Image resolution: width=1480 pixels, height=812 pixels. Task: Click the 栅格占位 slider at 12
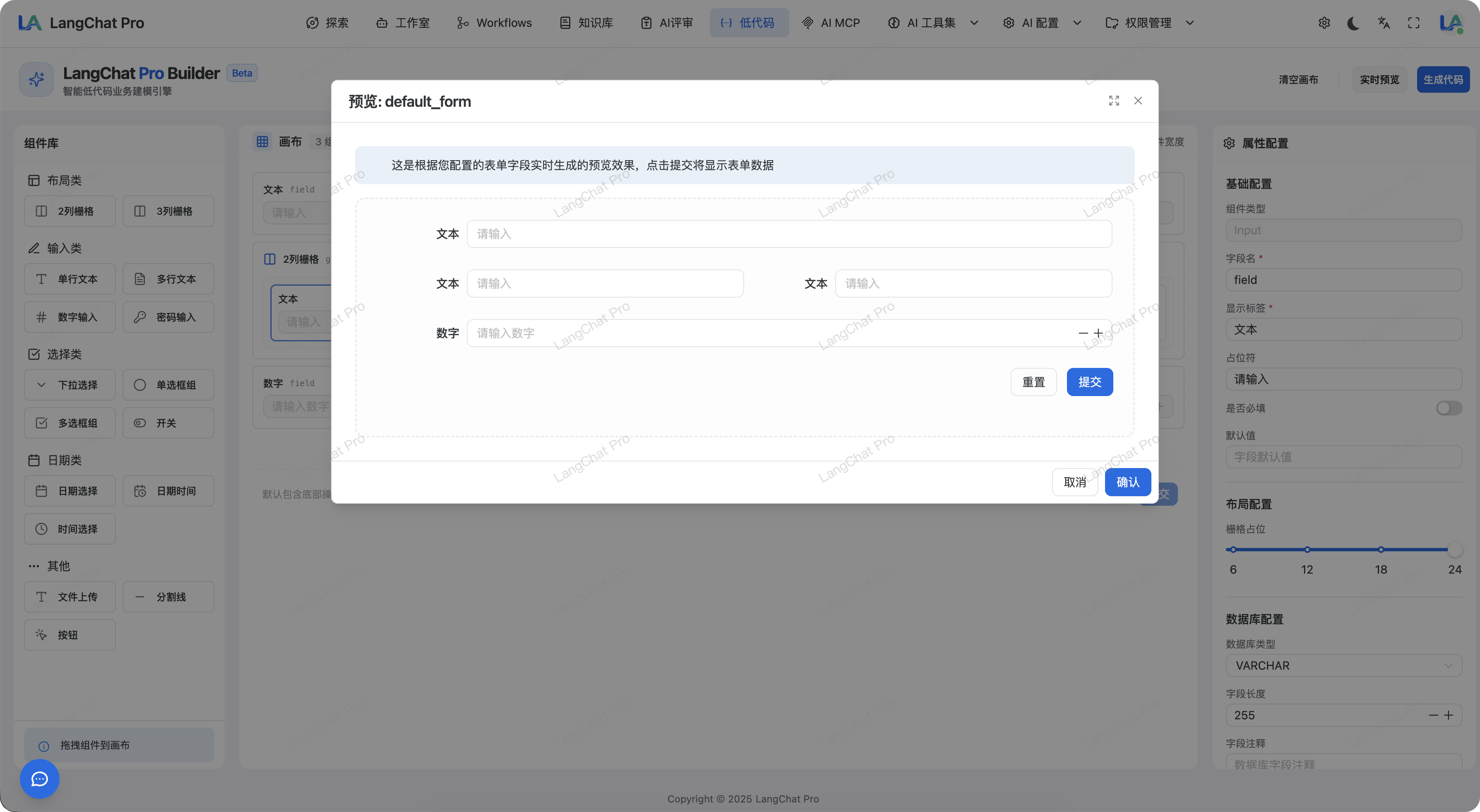[1307, 549]
